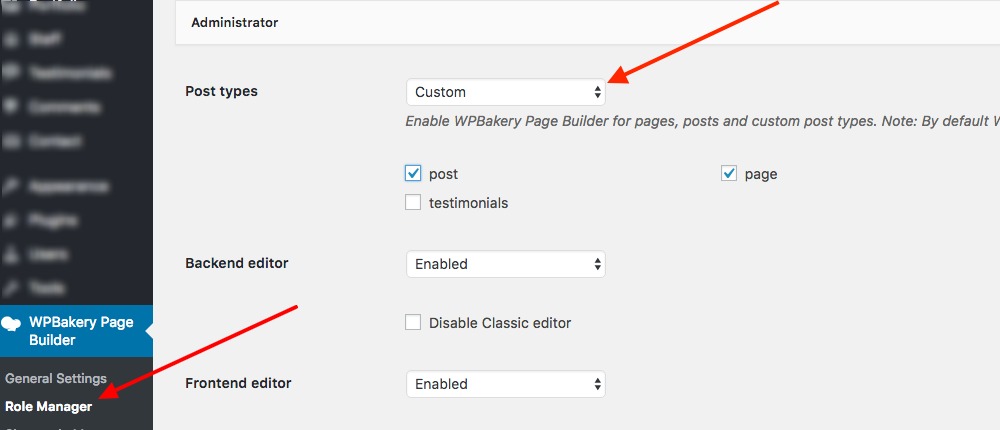The image size is (1000, 430).
Task: Enable the testimonials checkbox
Action: click(413, 203)
